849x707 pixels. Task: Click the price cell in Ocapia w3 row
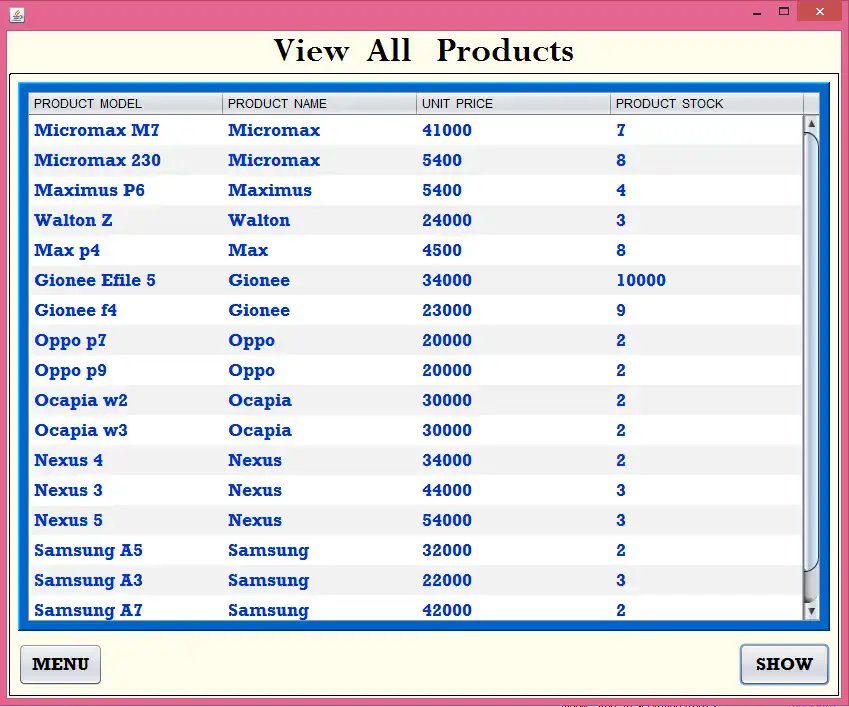click(x=513, y=430)
